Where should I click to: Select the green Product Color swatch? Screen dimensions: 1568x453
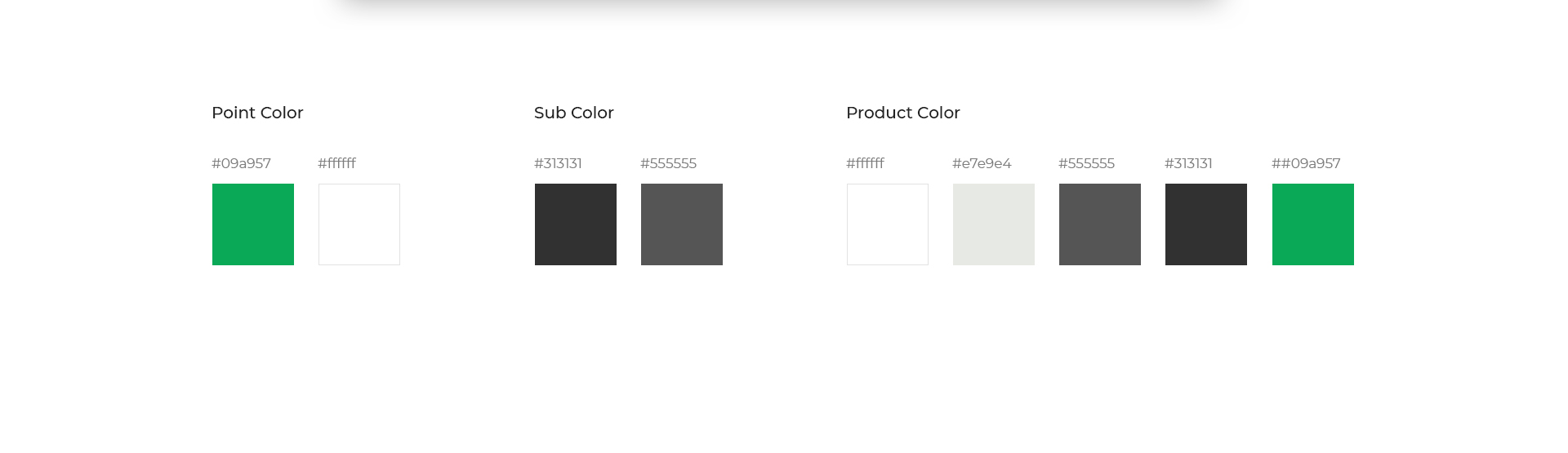(x=1313, y=224)
